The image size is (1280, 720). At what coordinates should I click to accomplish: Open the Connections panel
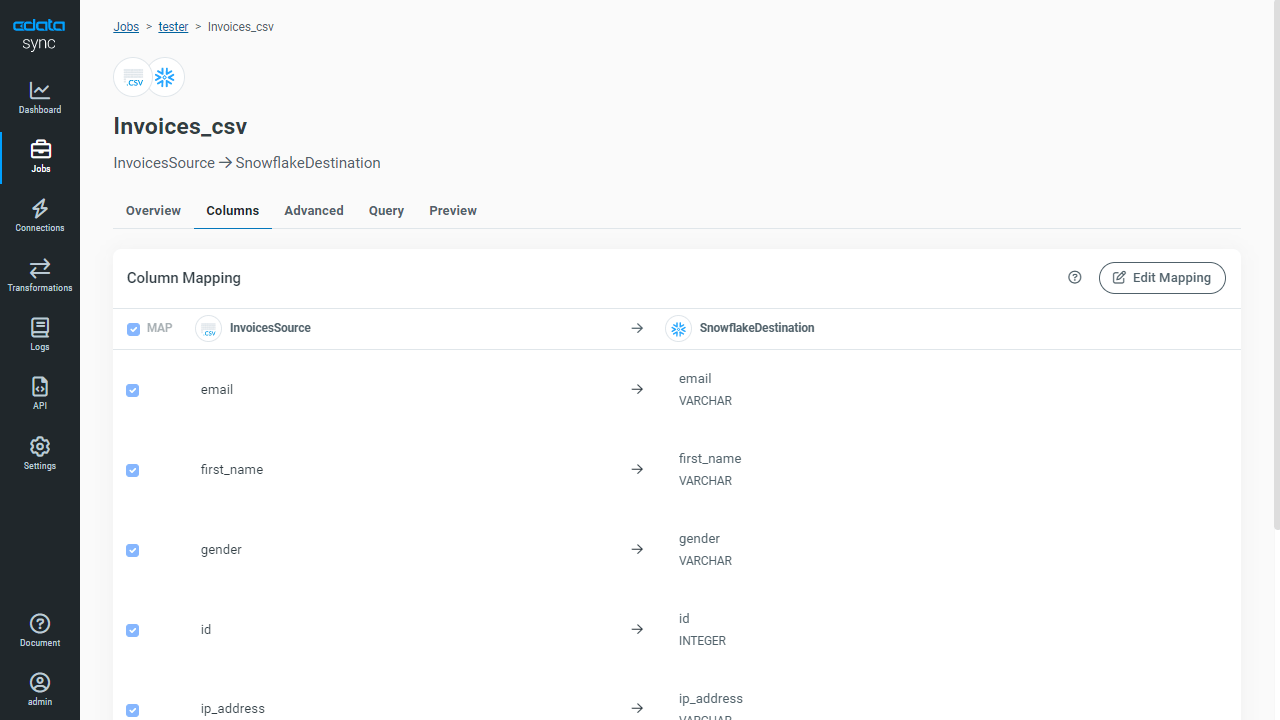tap(40, 215)
